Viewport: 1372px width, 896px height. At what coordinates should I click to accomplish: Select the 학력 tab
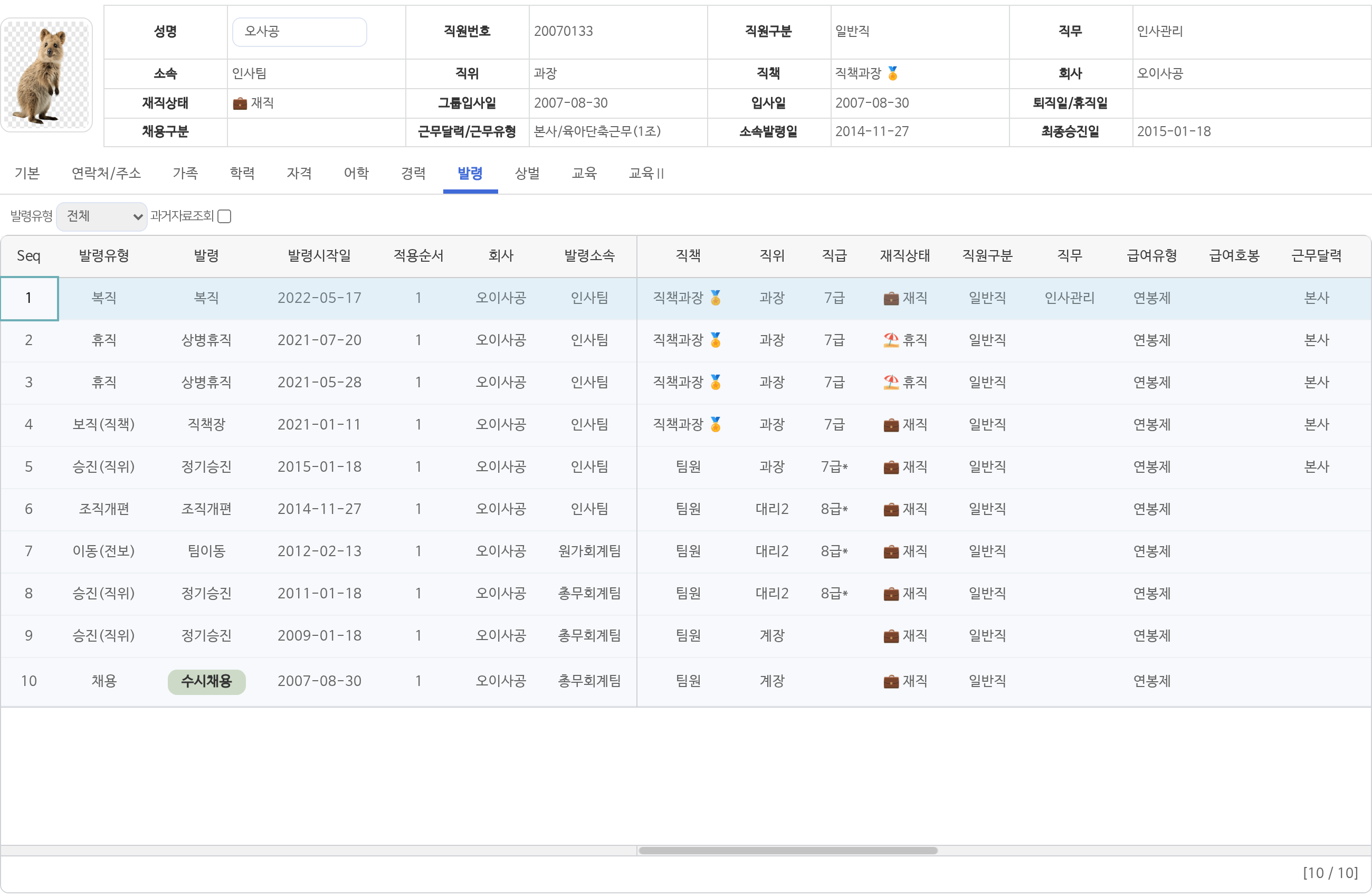pyautogui.click(x=242, y=173)
